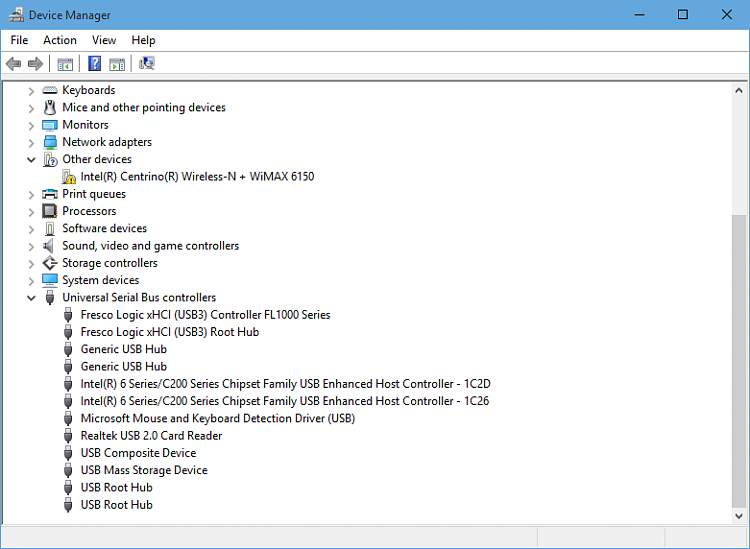Select Fresco Logic xHCI Controller FL1000 Series
750x549 pixels.
205,315
